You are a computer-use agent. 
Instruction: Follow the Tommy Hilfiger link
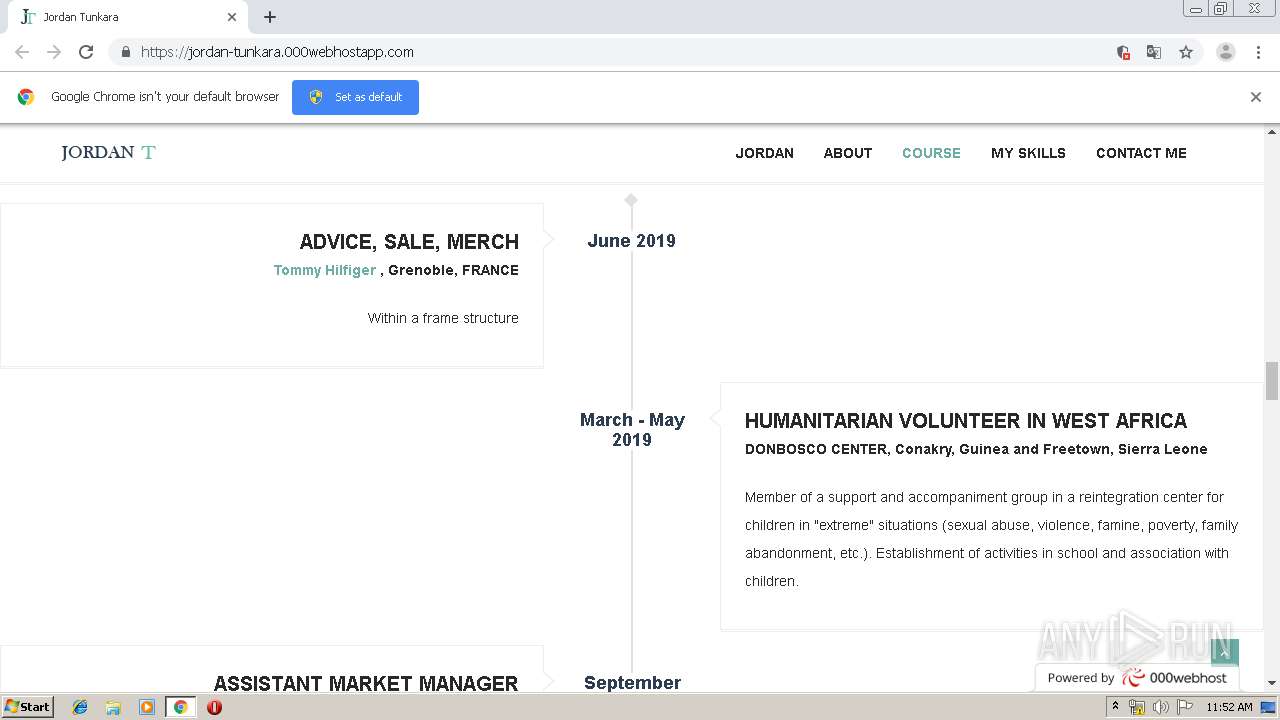(x=325, y=270)
